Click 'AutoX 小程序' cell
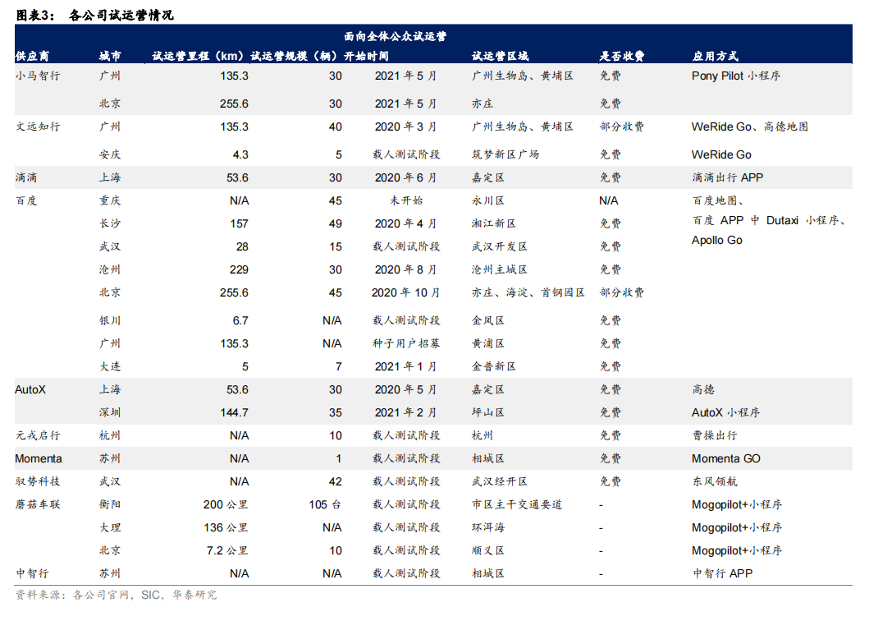Viewport: 869px width, 621px height. (725, 413)
